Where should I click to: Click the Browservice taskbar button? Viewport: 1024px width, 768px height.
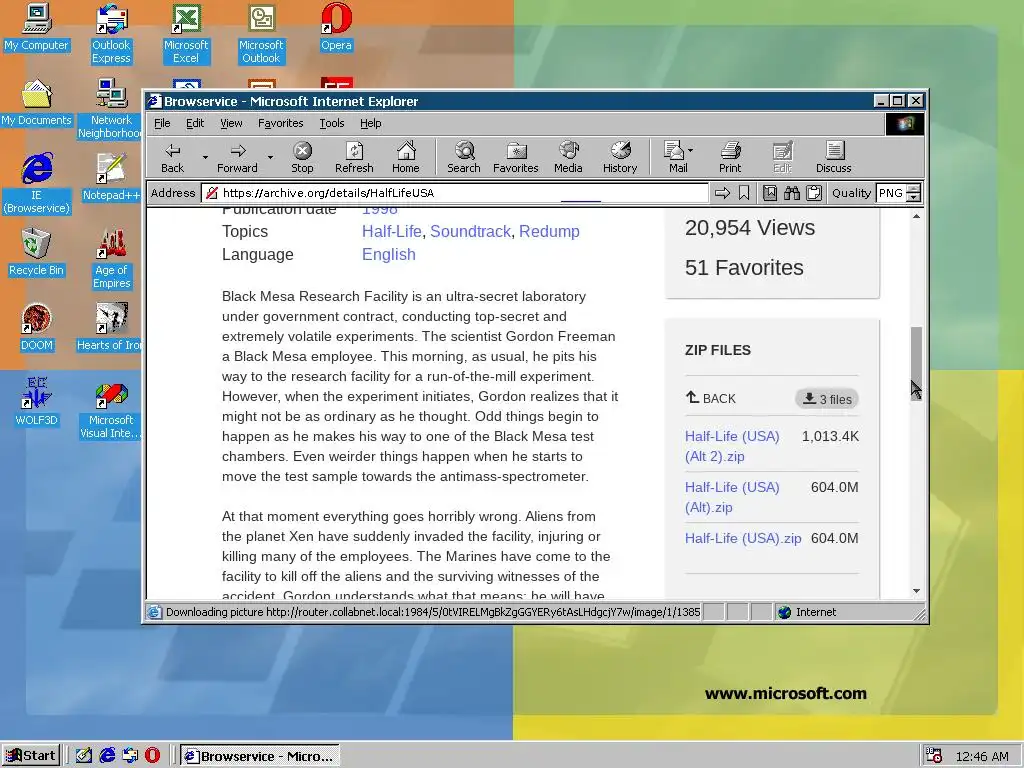260,756
